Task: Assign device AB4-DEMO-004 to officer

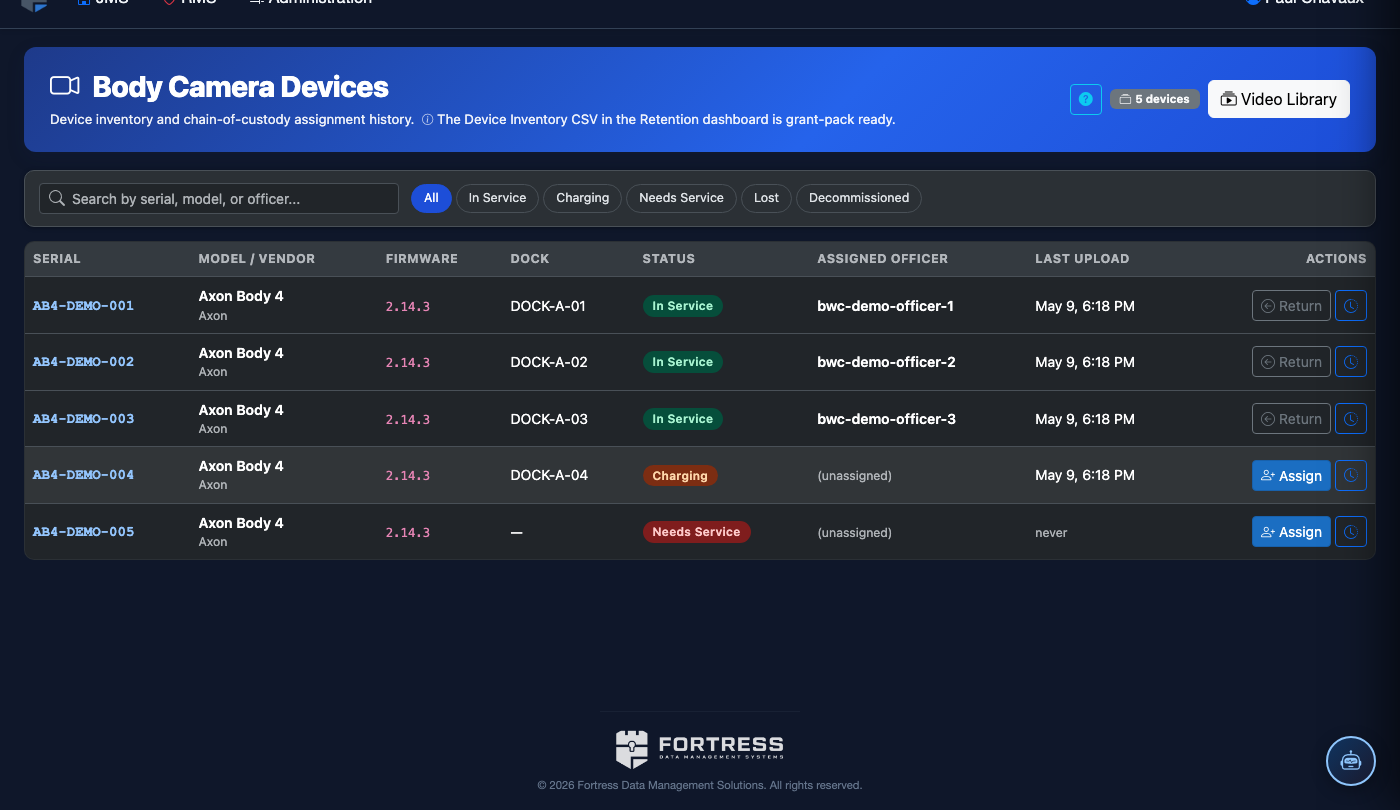Action: 1291,476
